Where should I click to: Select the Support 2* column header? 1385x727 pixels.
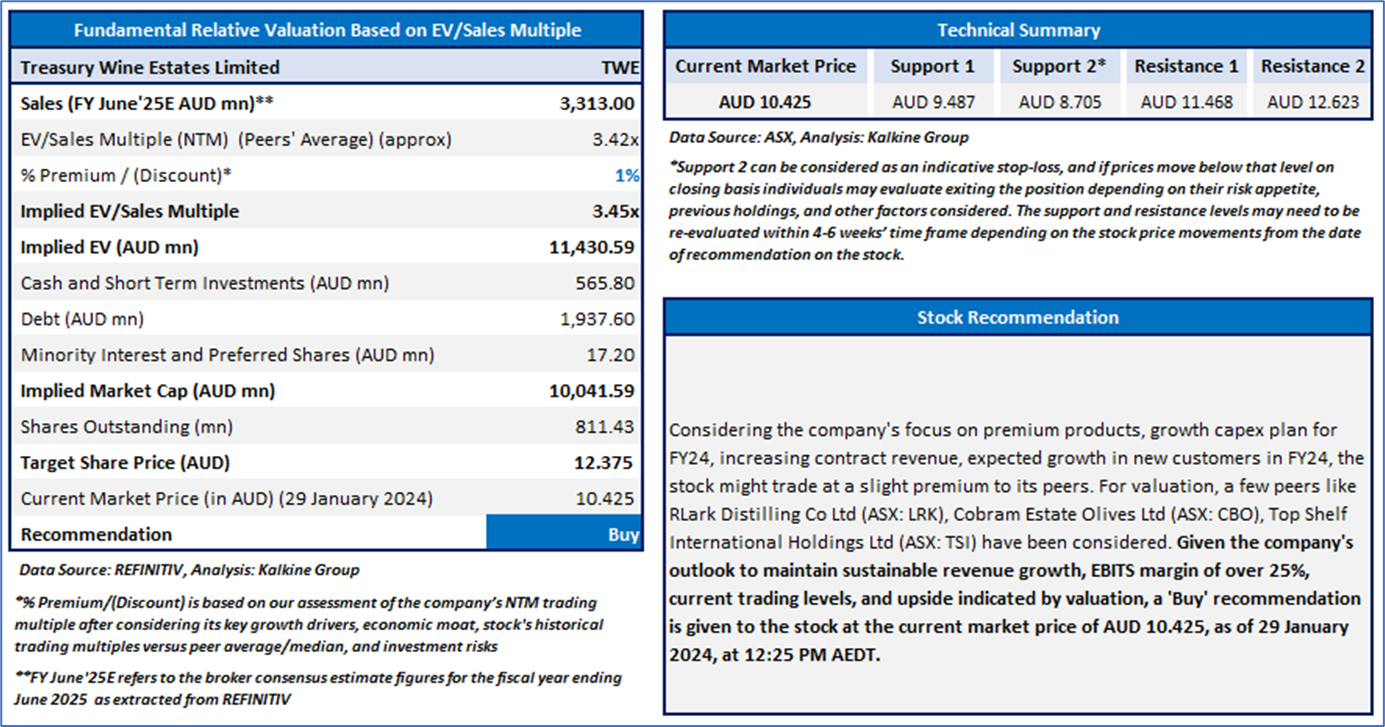[1059, 66]
